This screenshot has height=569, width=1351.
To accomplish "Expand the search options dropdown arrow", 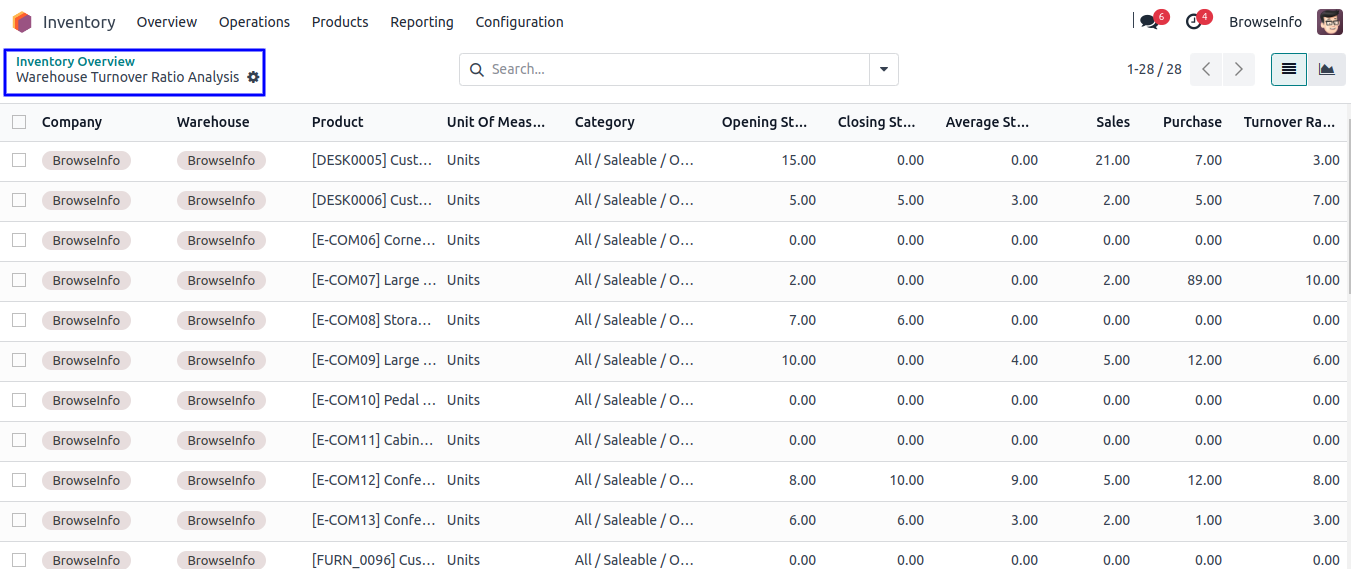I will coord(884,69).
